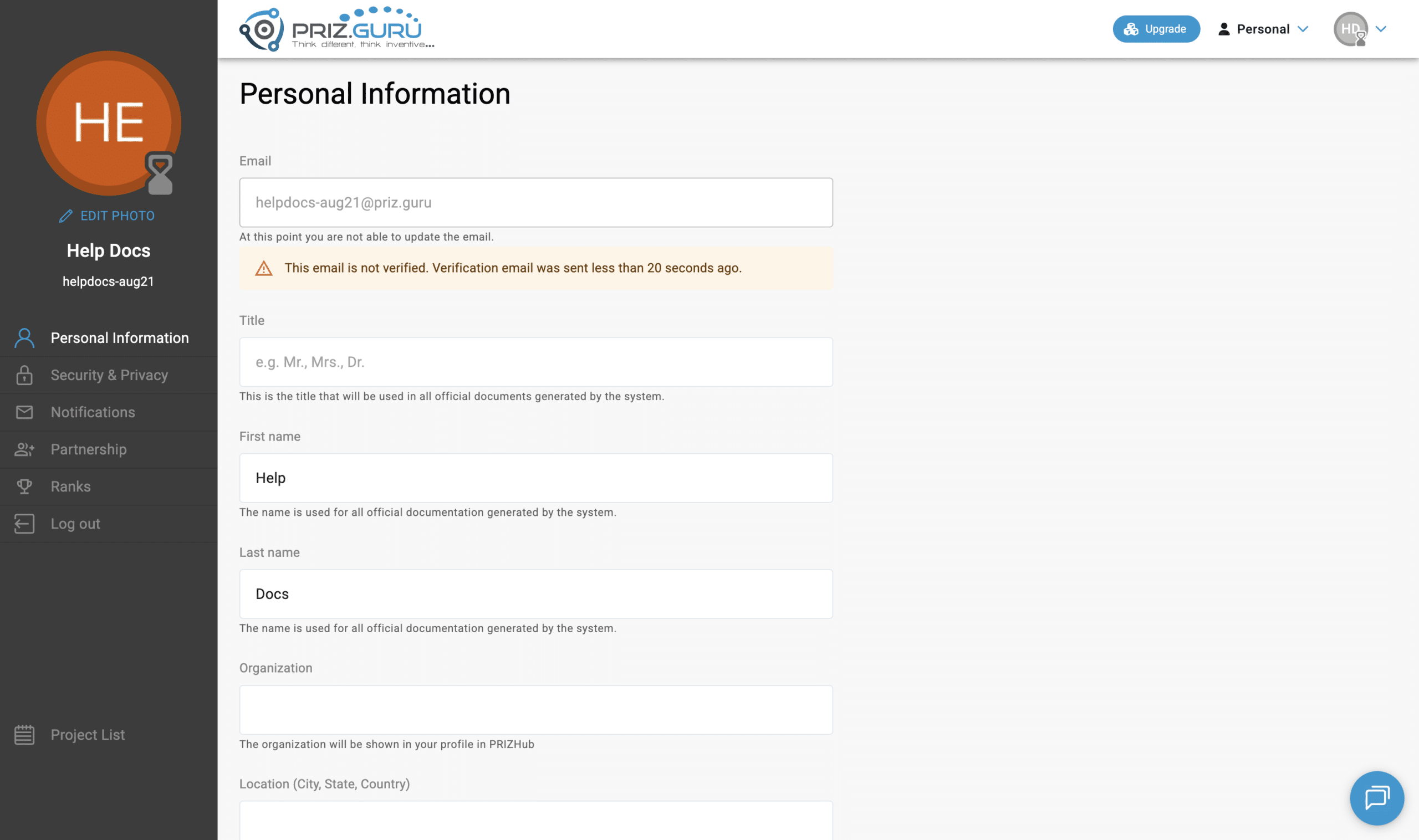Click the envelope Notifications icon
This screenshot has width=1419, height=840.
pos(24,412)
